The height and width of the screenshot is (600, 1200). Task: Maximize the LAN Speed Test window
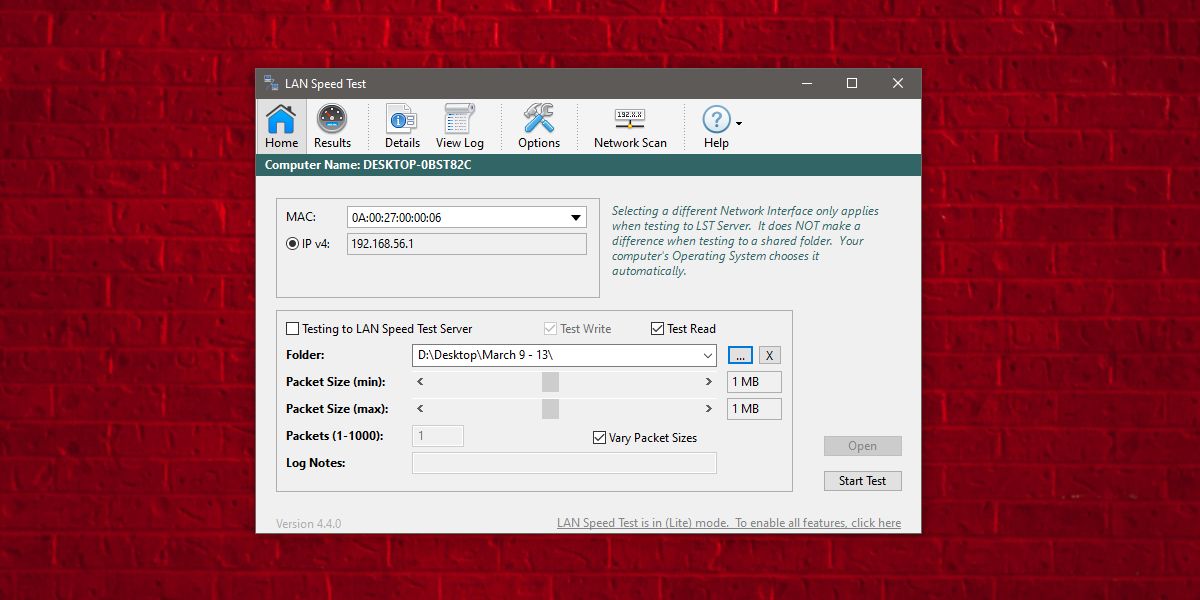pos(852,84)
